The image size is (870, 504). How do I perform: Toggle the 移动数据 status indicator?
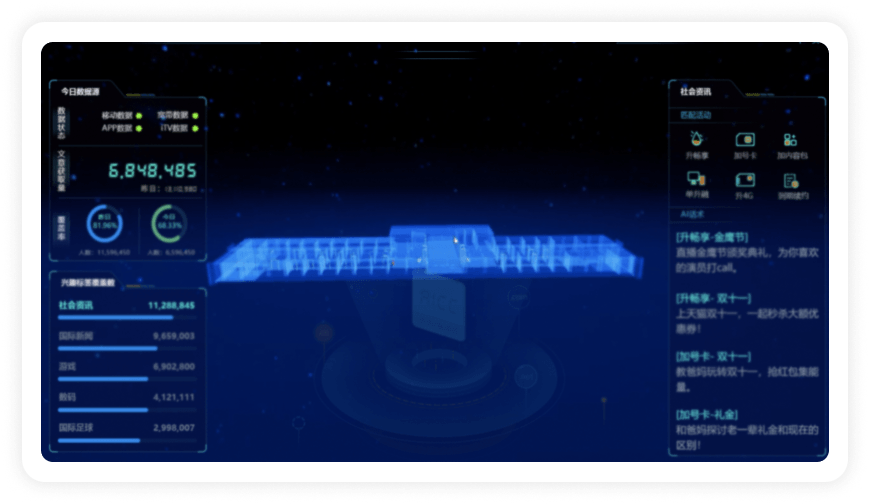tap(139, 115)
